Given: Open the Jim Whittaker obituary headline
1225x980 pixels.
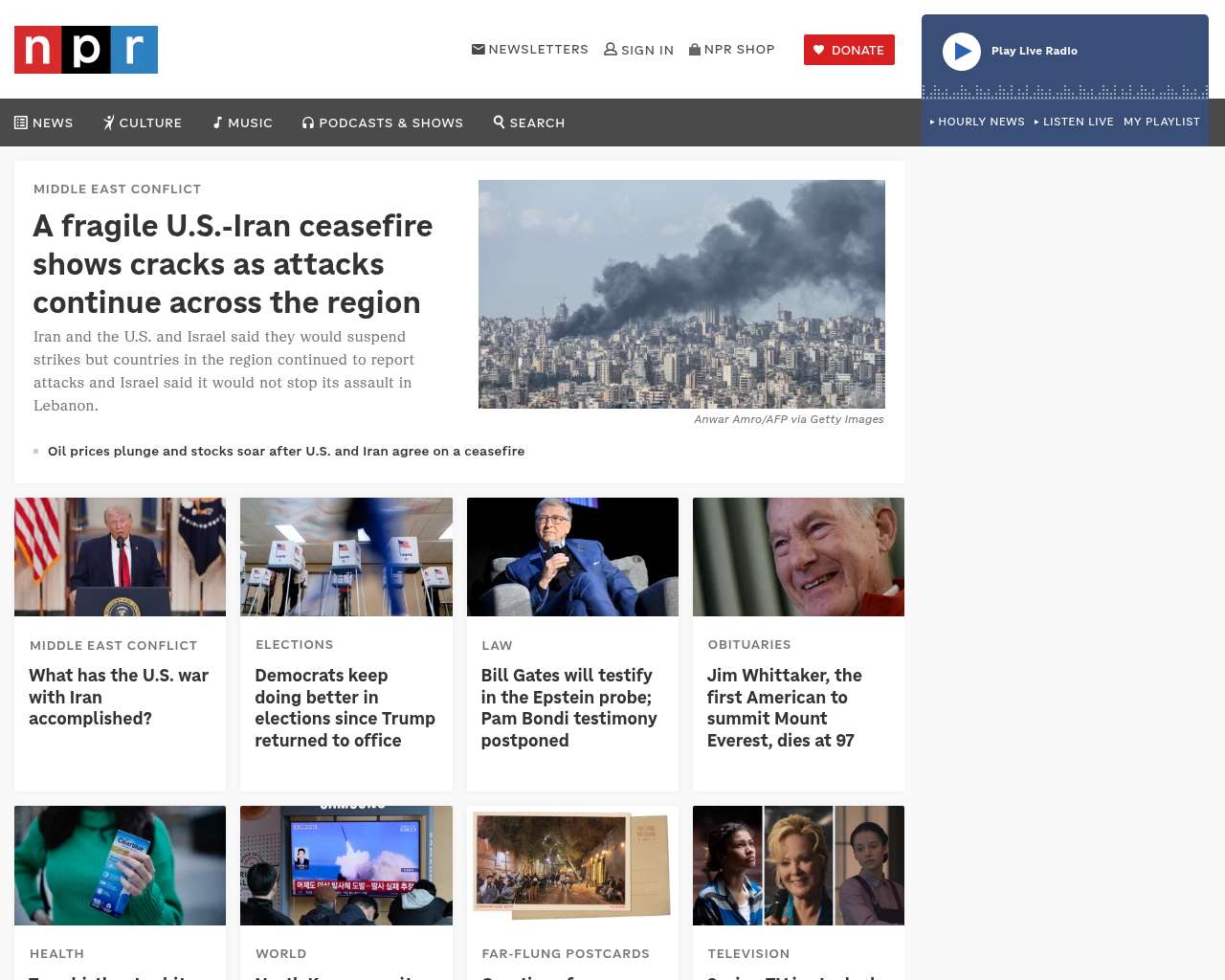Looking at the screenshot, I should point(784,707).
